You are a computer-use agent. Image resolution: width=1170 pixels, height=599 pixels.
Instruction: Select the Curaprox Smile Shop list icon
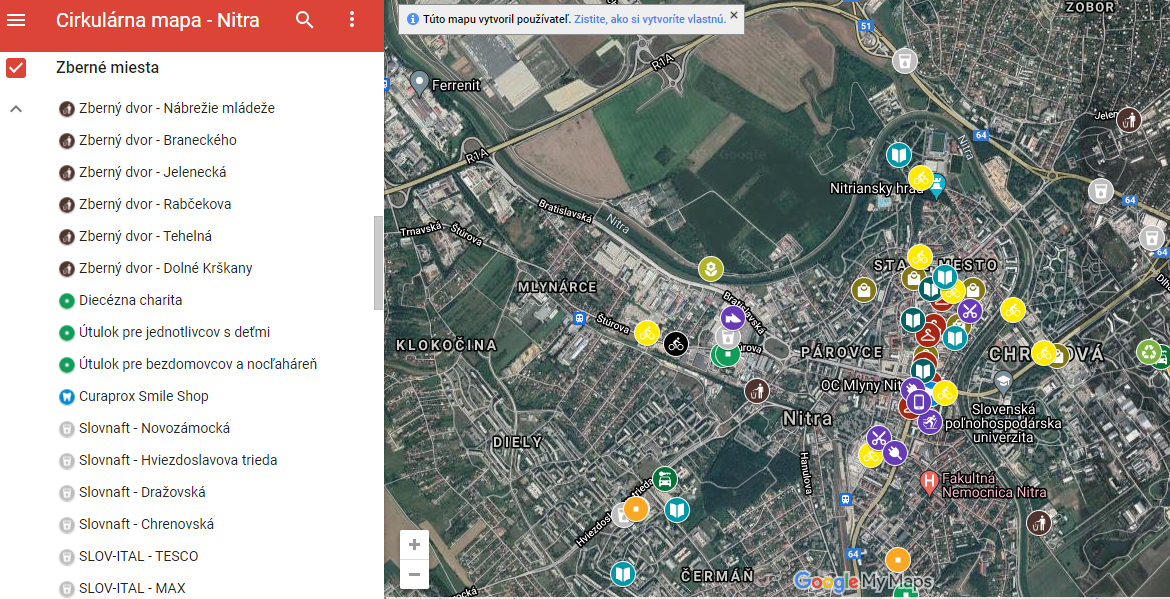point(66,396)
